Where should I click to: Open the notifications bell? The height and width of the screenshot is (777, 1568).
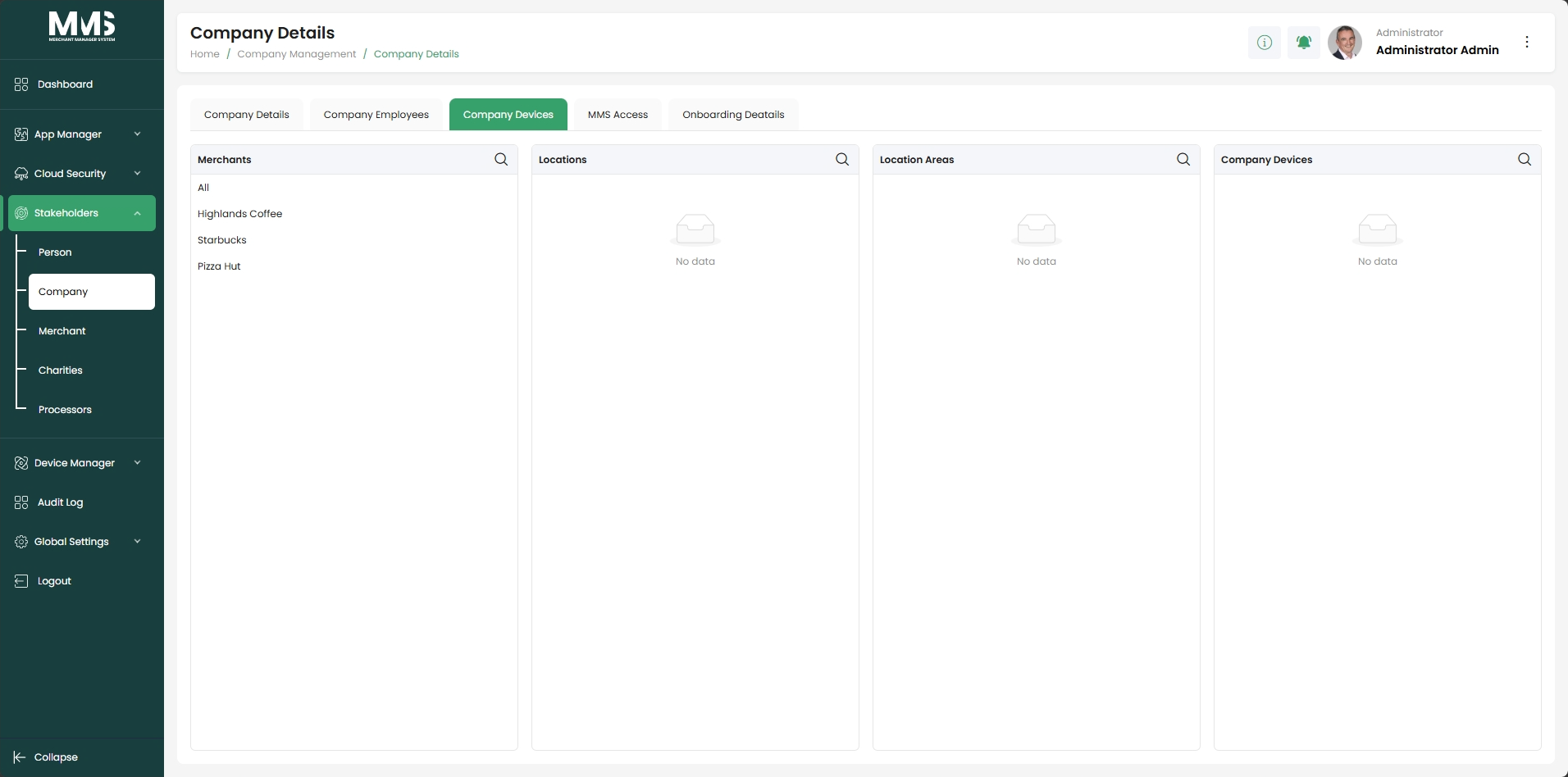pos(1304,43)
